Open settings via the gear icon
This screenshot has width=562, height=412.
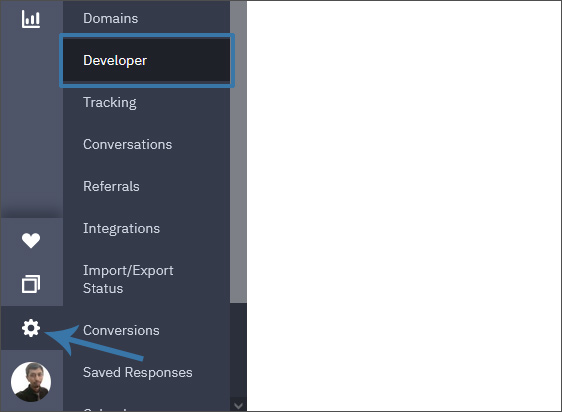pos(31,328)
